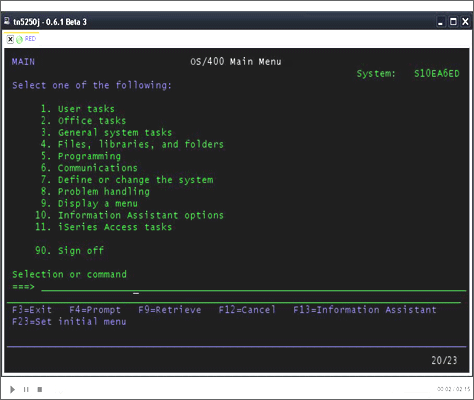Select option 90 Sign off

click(69, 250)
